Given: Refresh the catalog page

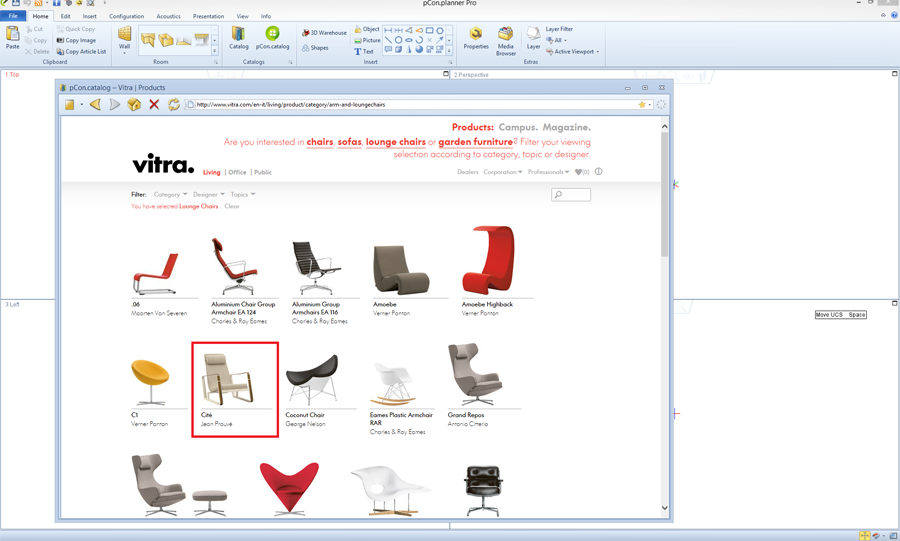Looking at the screenshot, I should (173, 104).
